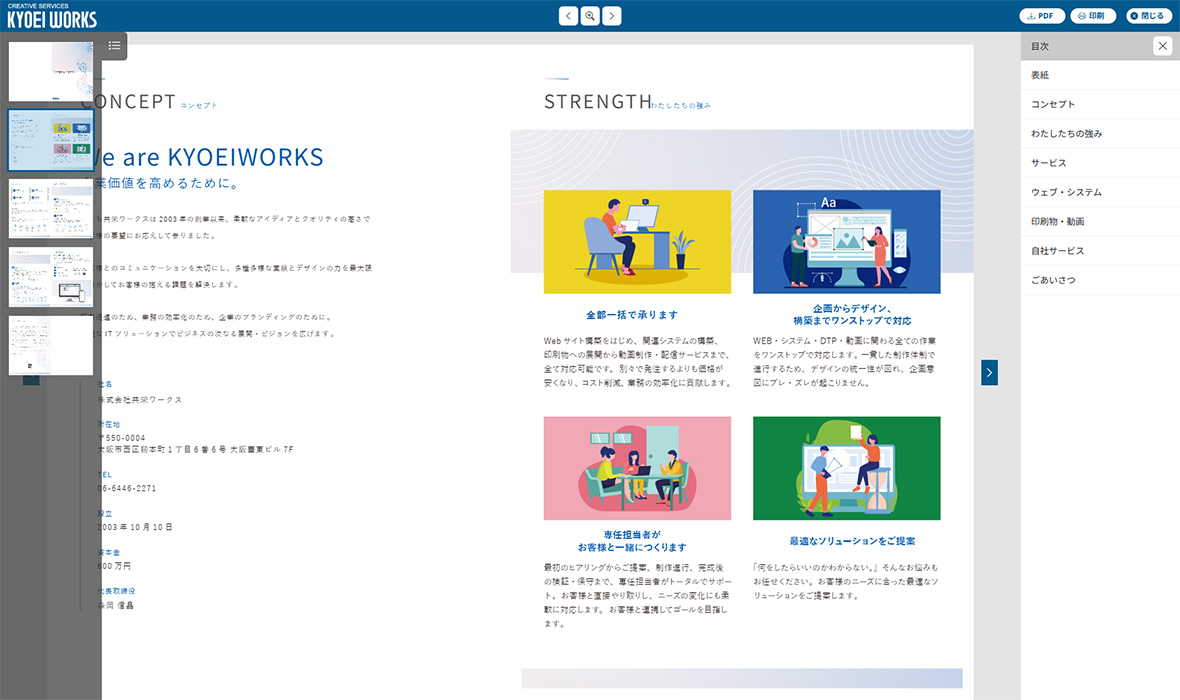Go to the next page in toolbar

[x=612, y=16]
